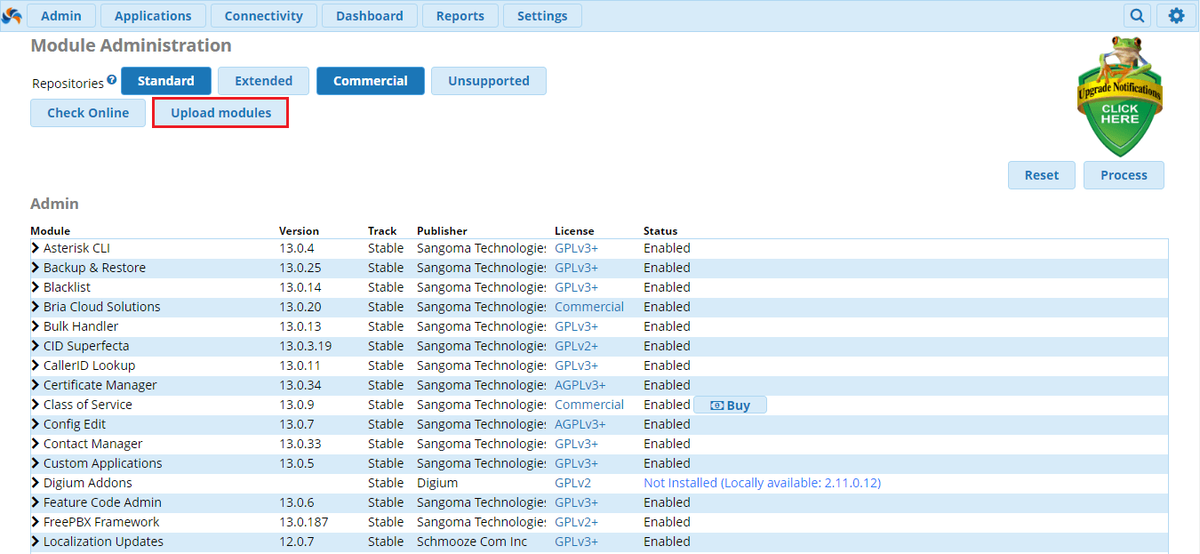1200x554 pixels.
Task: Click version 12.0.7 of Localization Updates
Action: (x=296, y=542)
